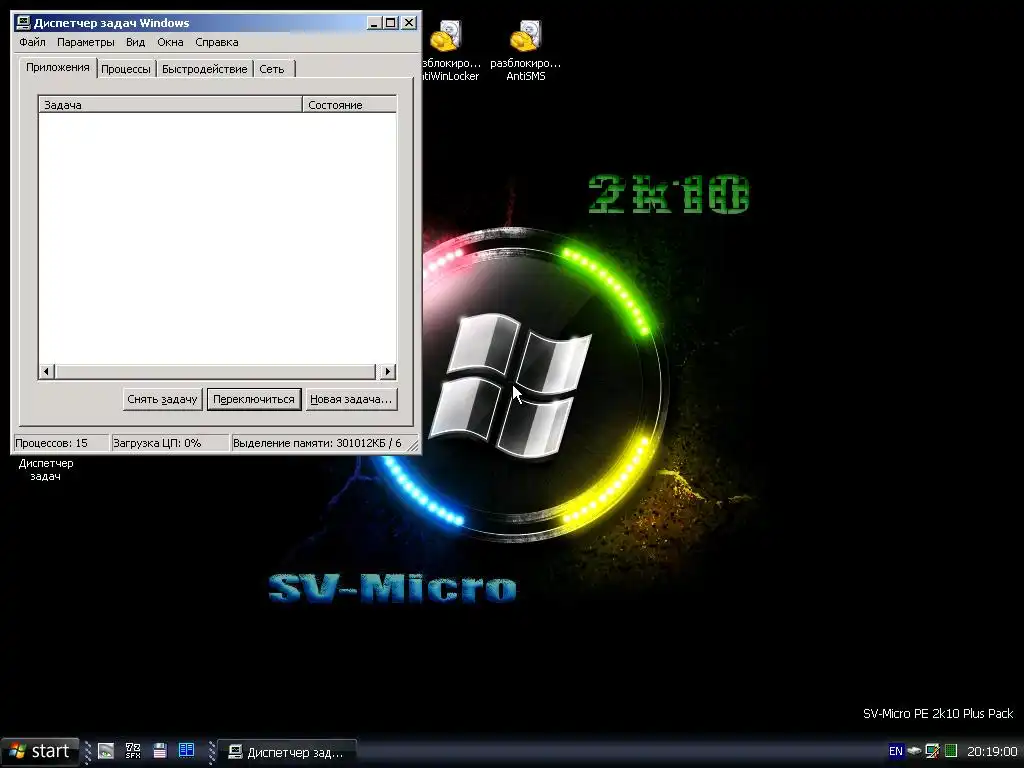This screenshot has height=768, width=1024.
Task: Switch to the Процессы tab
Action: tap(125, 69)
